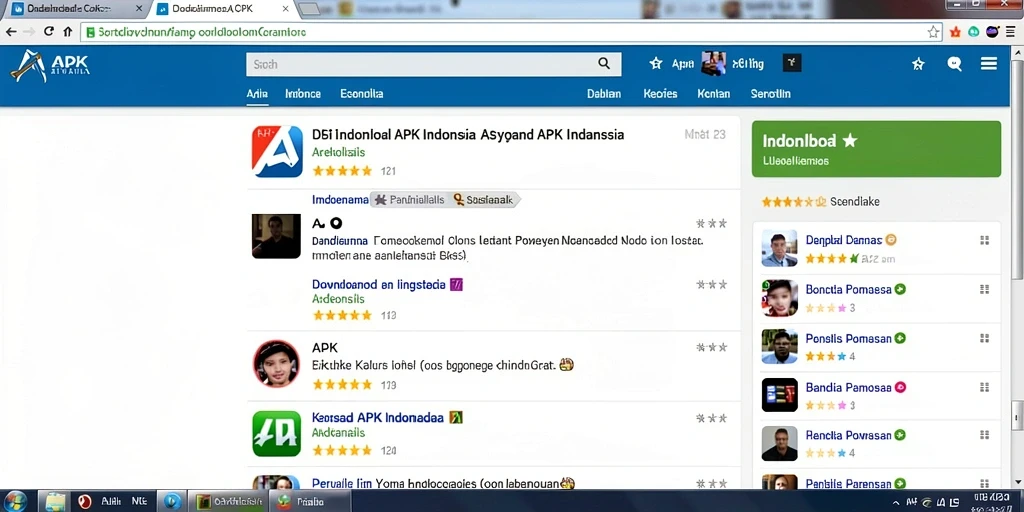Open the hamburger menu in the site header
This screenshot has width=1024, height=512.
click(989, 63)
